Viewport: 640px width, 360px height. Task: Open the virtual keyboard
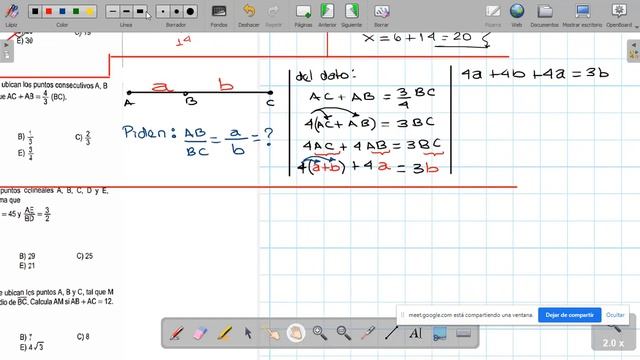[x=463, y=333]
